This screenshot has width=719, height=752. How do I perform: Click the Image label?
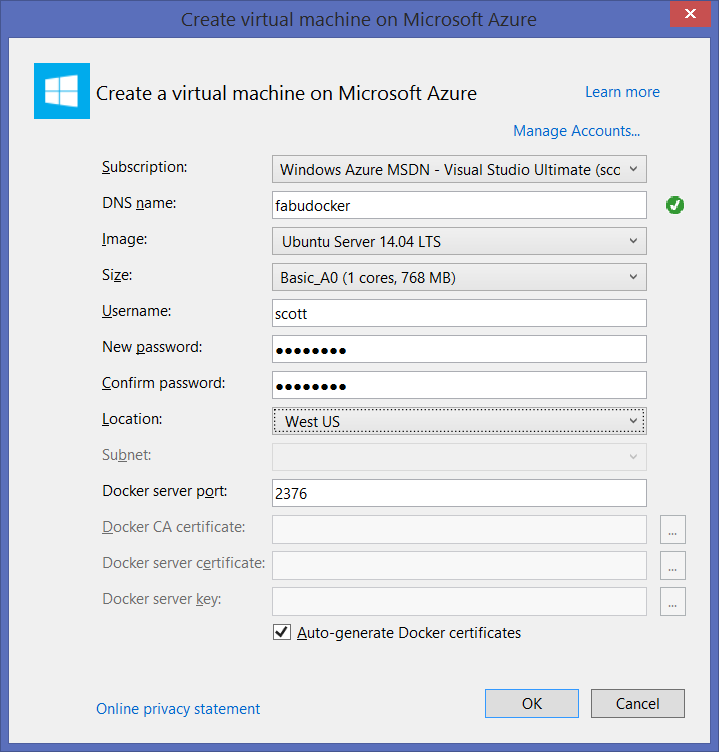tap(124, 239)
